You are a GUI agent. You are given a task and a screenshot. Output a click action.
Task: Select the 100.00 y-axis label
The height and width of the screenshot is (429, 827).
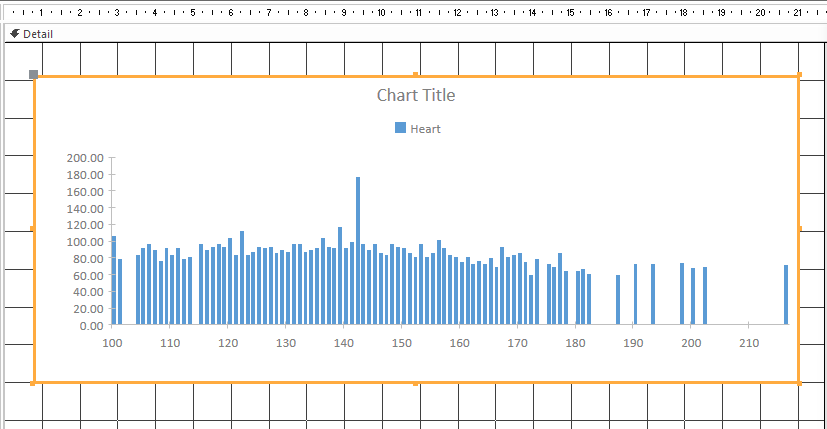pyautogui.click(x=85, y=242)
